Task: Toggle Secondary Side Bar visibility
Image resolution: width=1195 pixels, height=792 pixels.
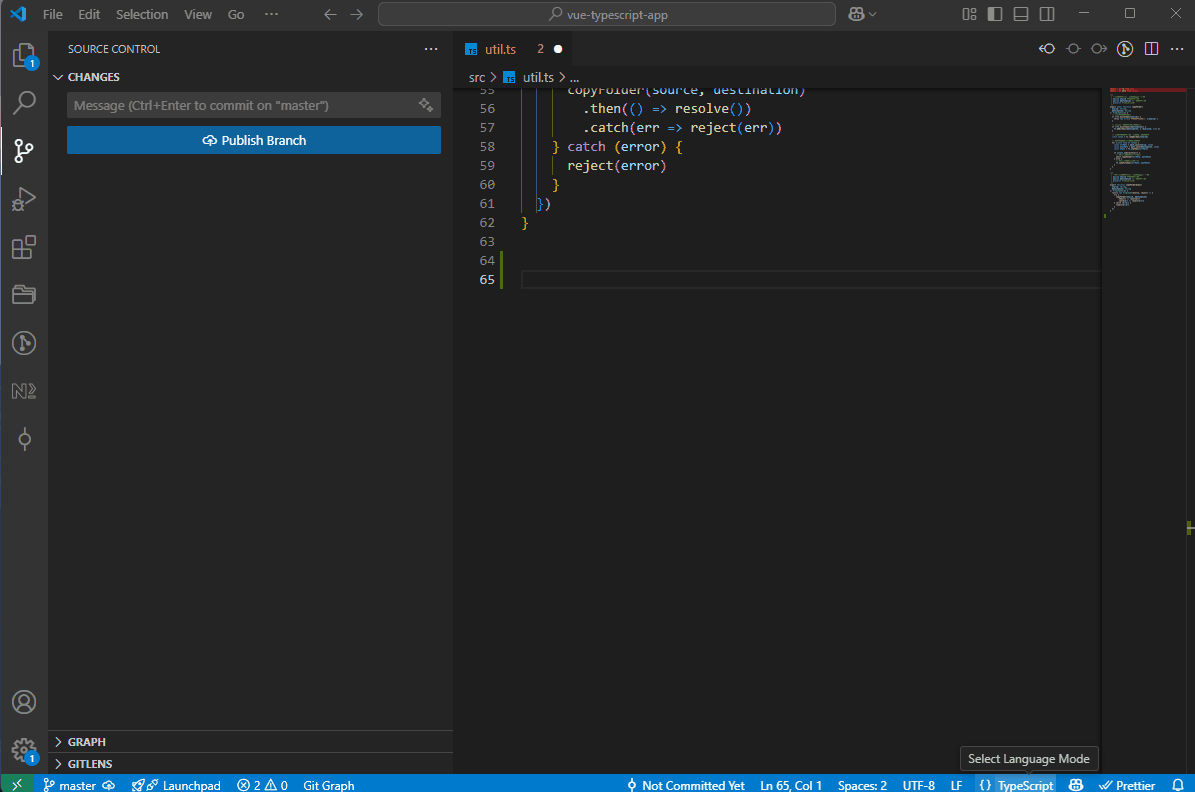Action: [x=1047, y=14]
